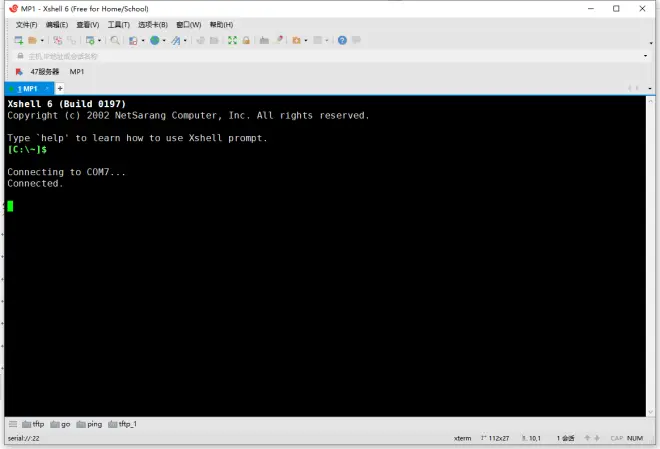The width and height of the screenshot is (660, 449).
Task: Click the magnifier Find icon in toolbar
Action: pos(114,40)
